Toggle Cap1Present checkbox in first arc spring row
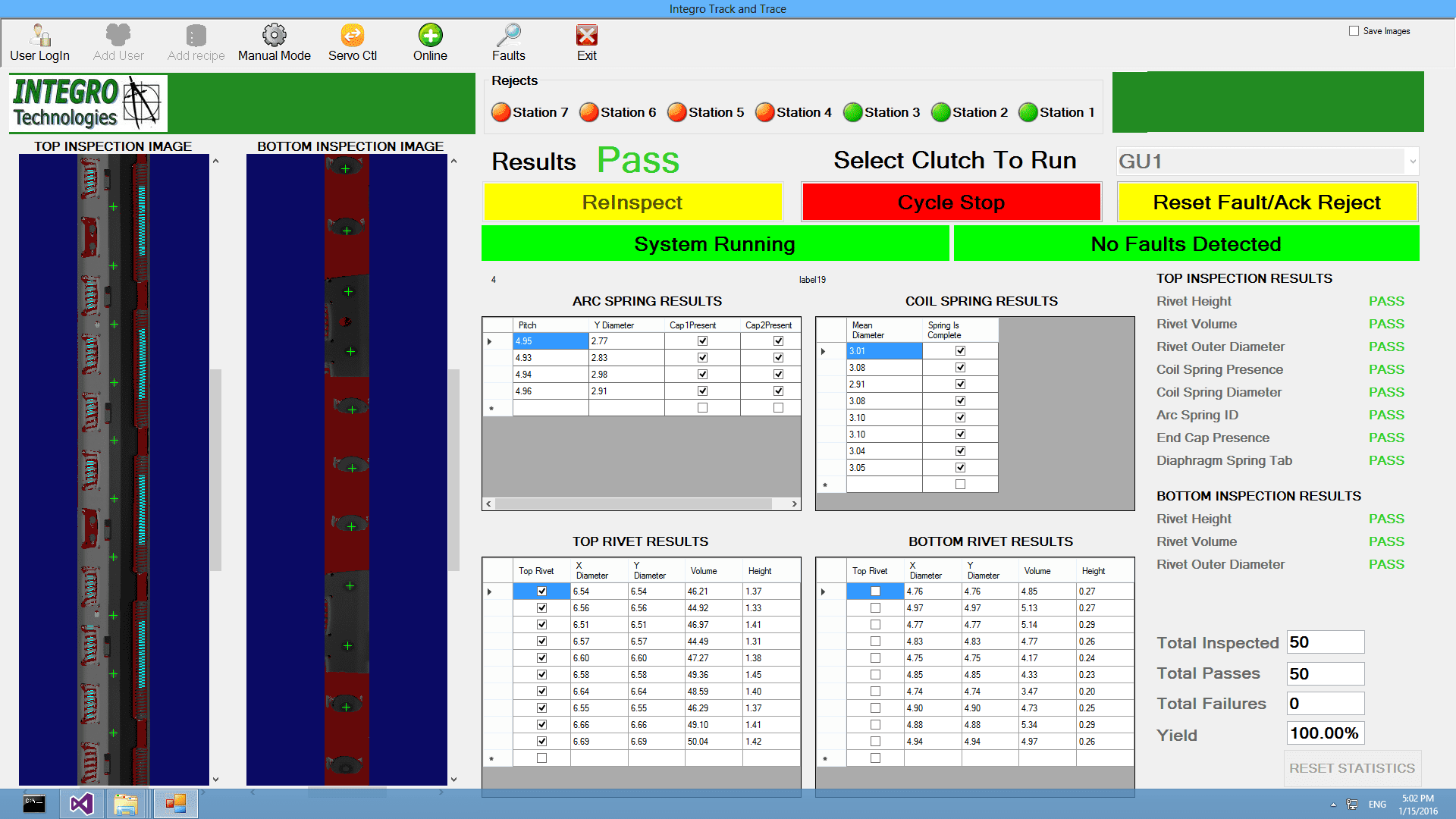 click(x=702, y=341)
